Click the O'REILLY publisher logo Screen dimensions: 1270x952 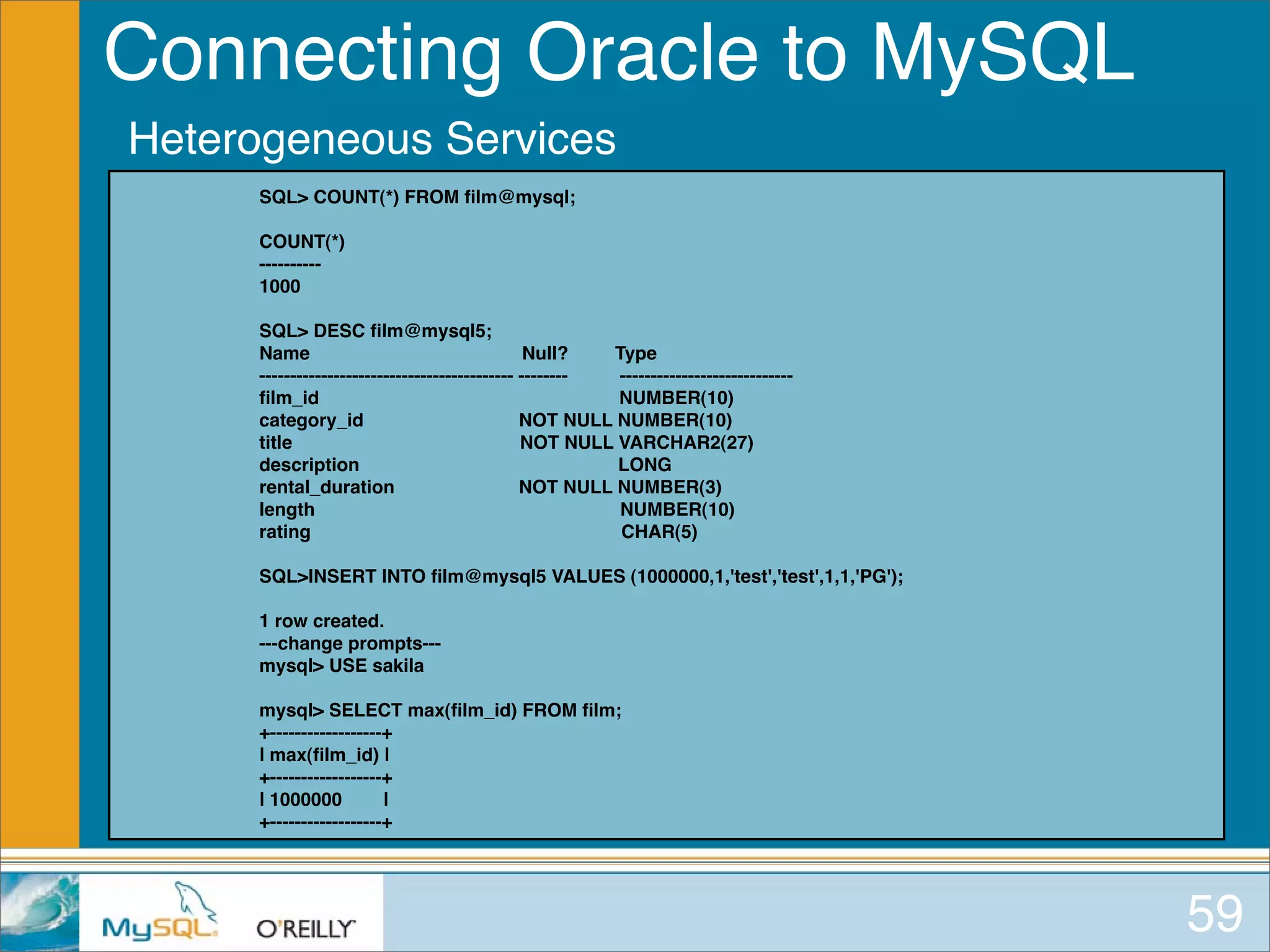coord(304,926)
